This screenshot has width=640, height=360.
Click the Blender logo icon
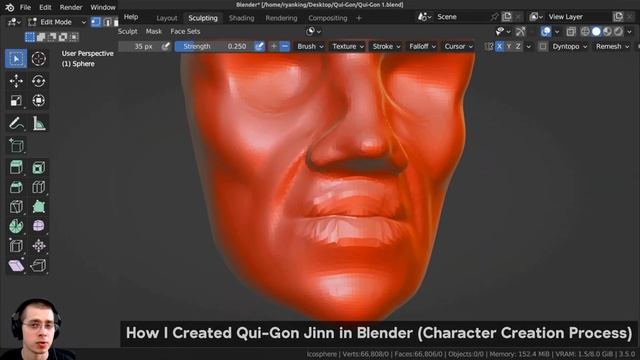tap(10, 7)
